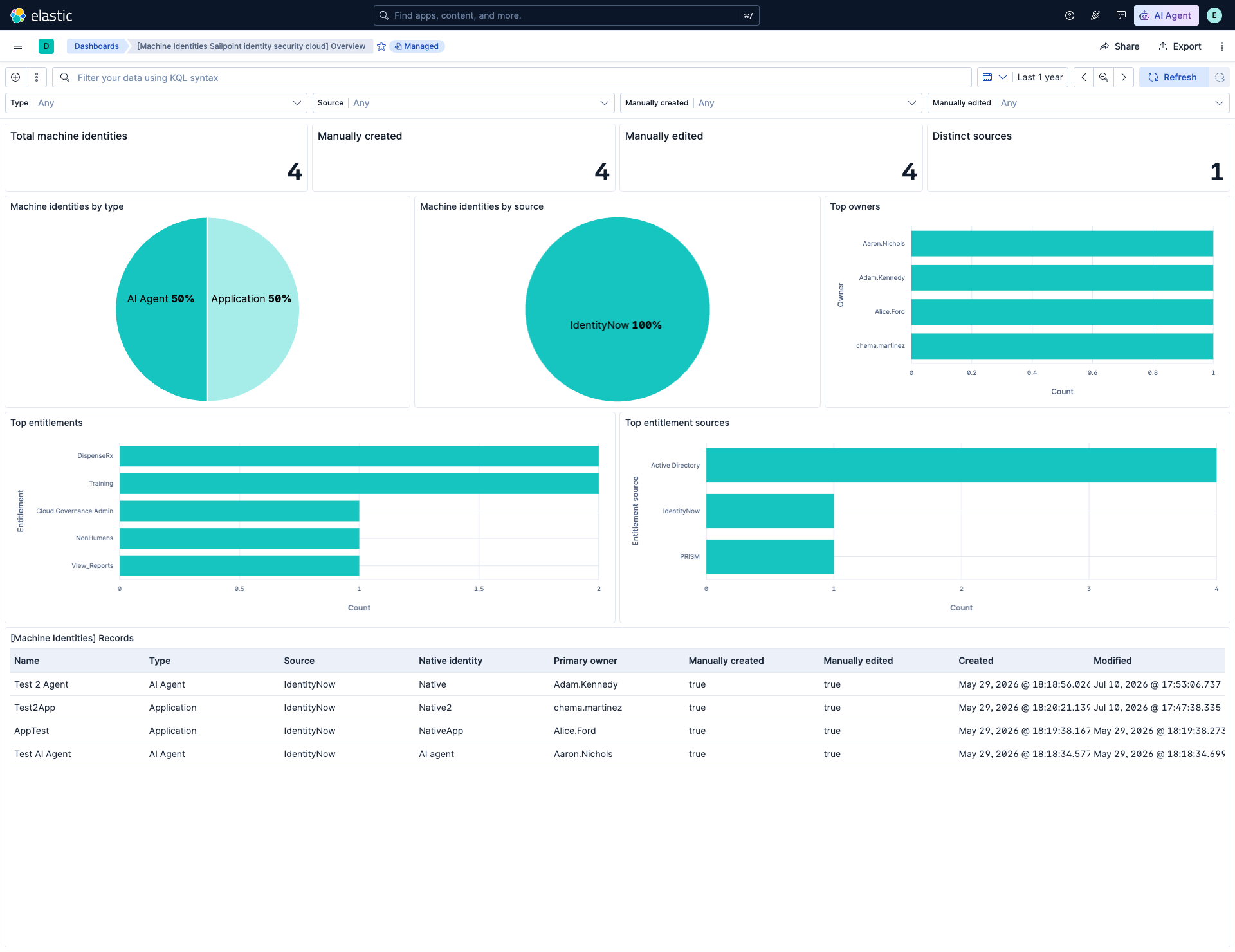1235x952 pixels.
Task: Click the Cloud Governance Admin entitlement bar
Action: (239, 511)
